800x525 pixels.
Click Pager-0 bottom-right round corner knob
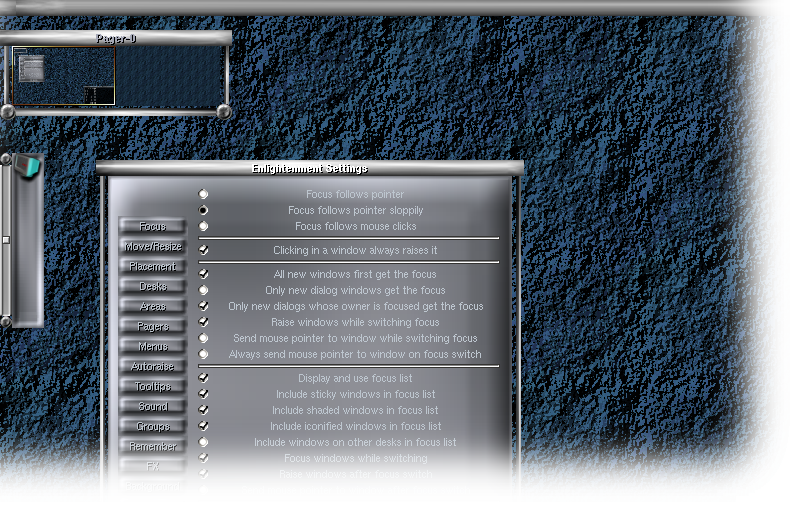click(x=224, y=111)
